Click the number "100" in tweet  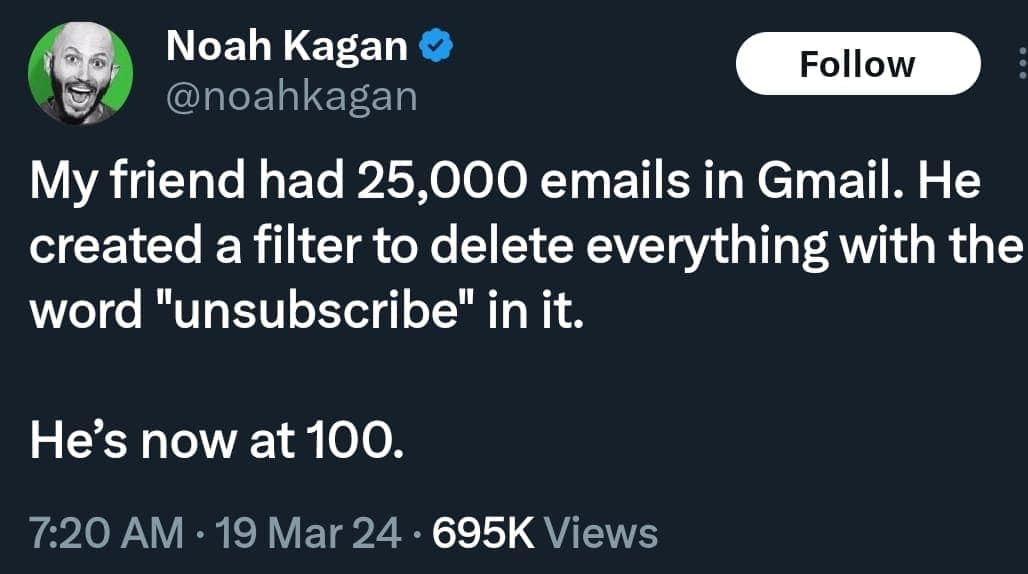click(x=354, y=440)
